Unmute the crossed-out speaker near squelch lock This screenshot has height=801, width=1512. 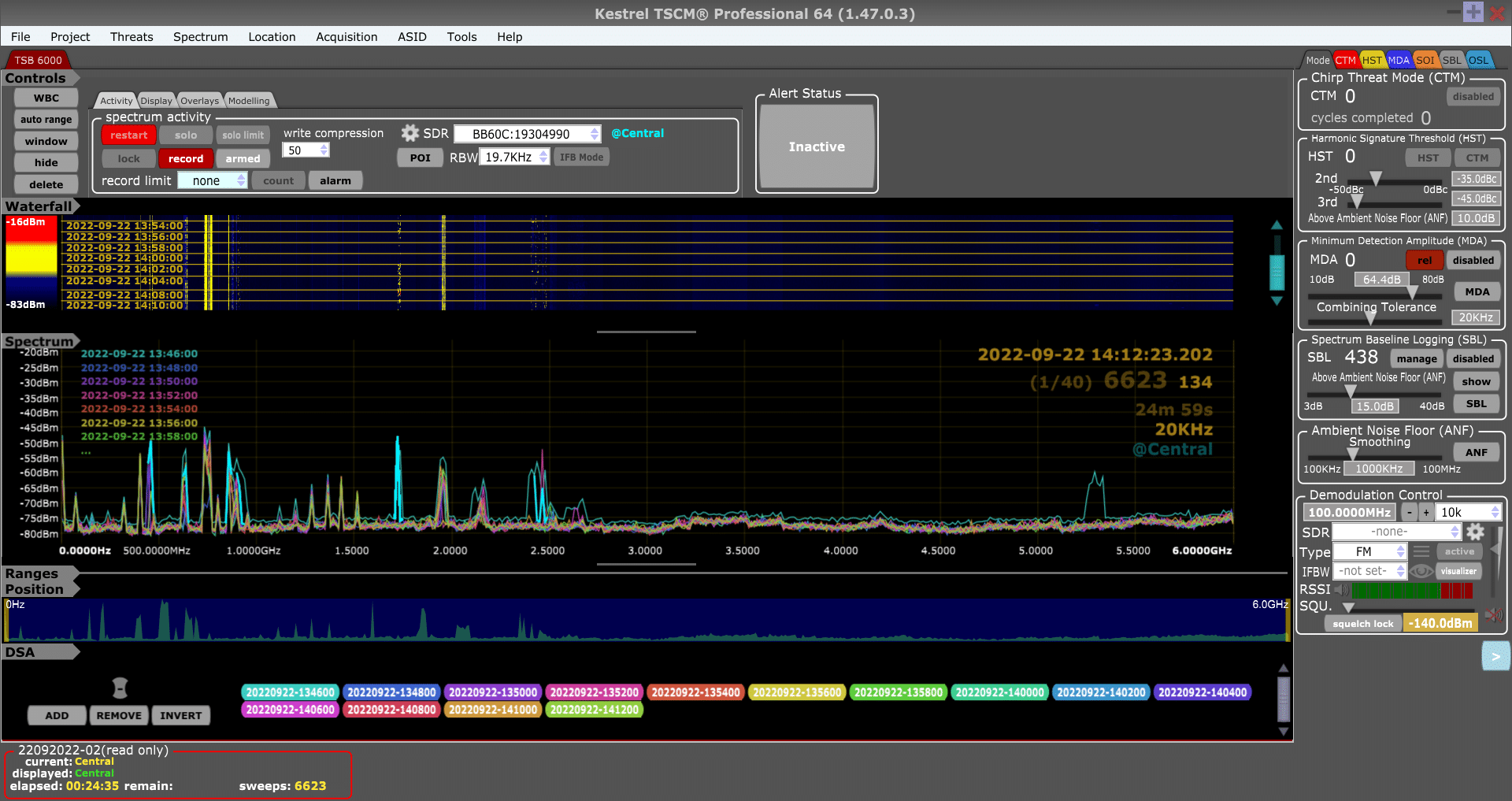pos(1494,617)
